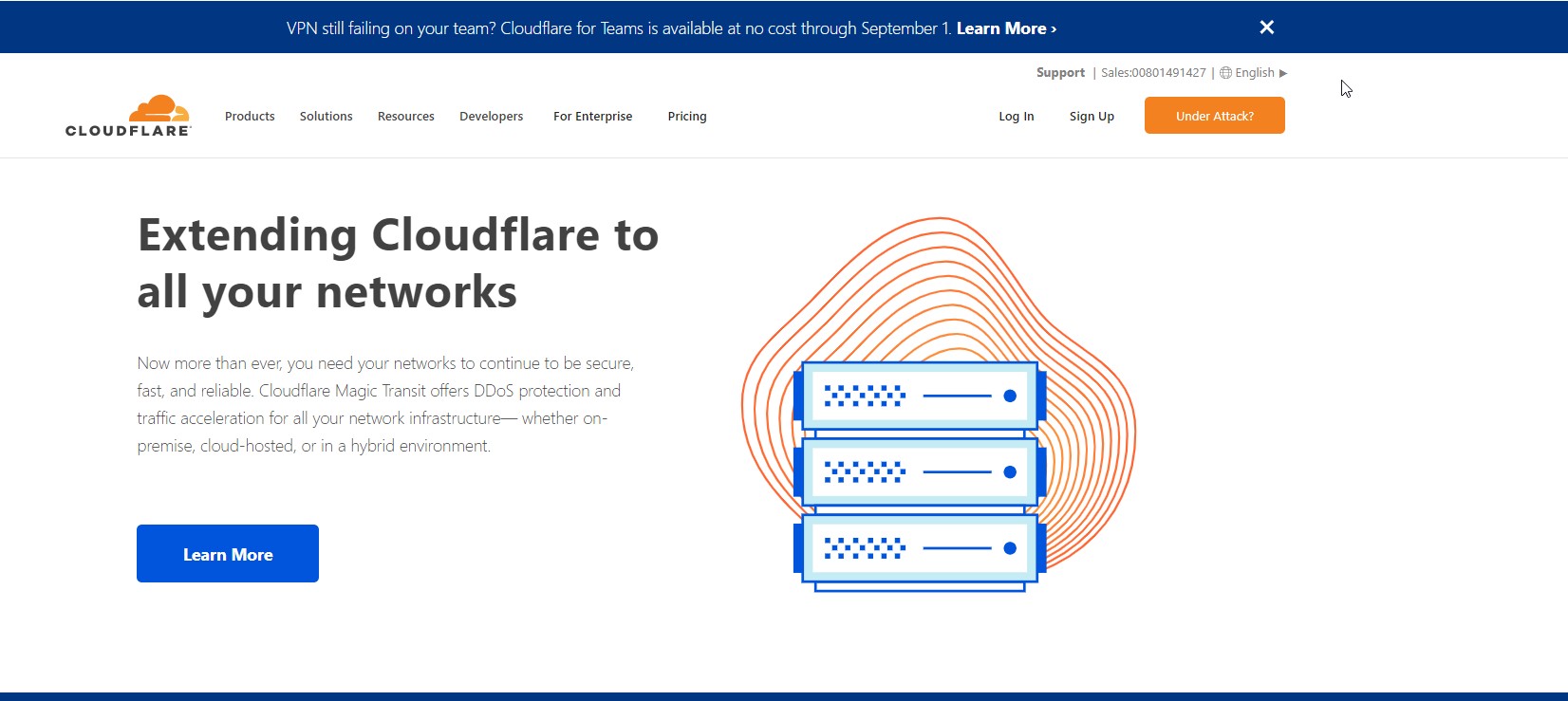Open the Solutions menu
Screen dimensions: 1568x701
pos(326,116)
